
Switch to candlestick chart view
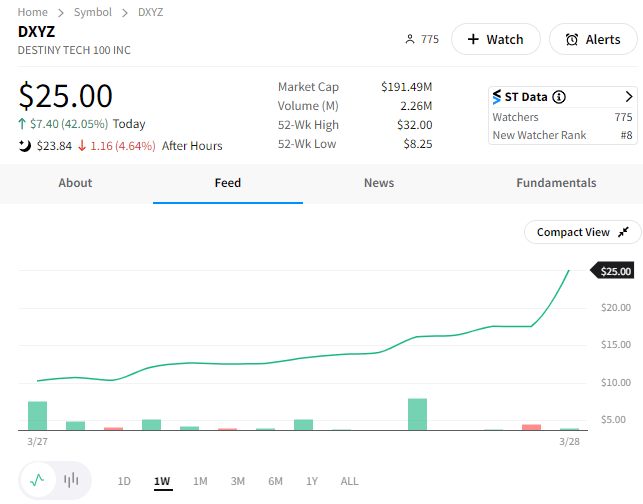[71, 480]
